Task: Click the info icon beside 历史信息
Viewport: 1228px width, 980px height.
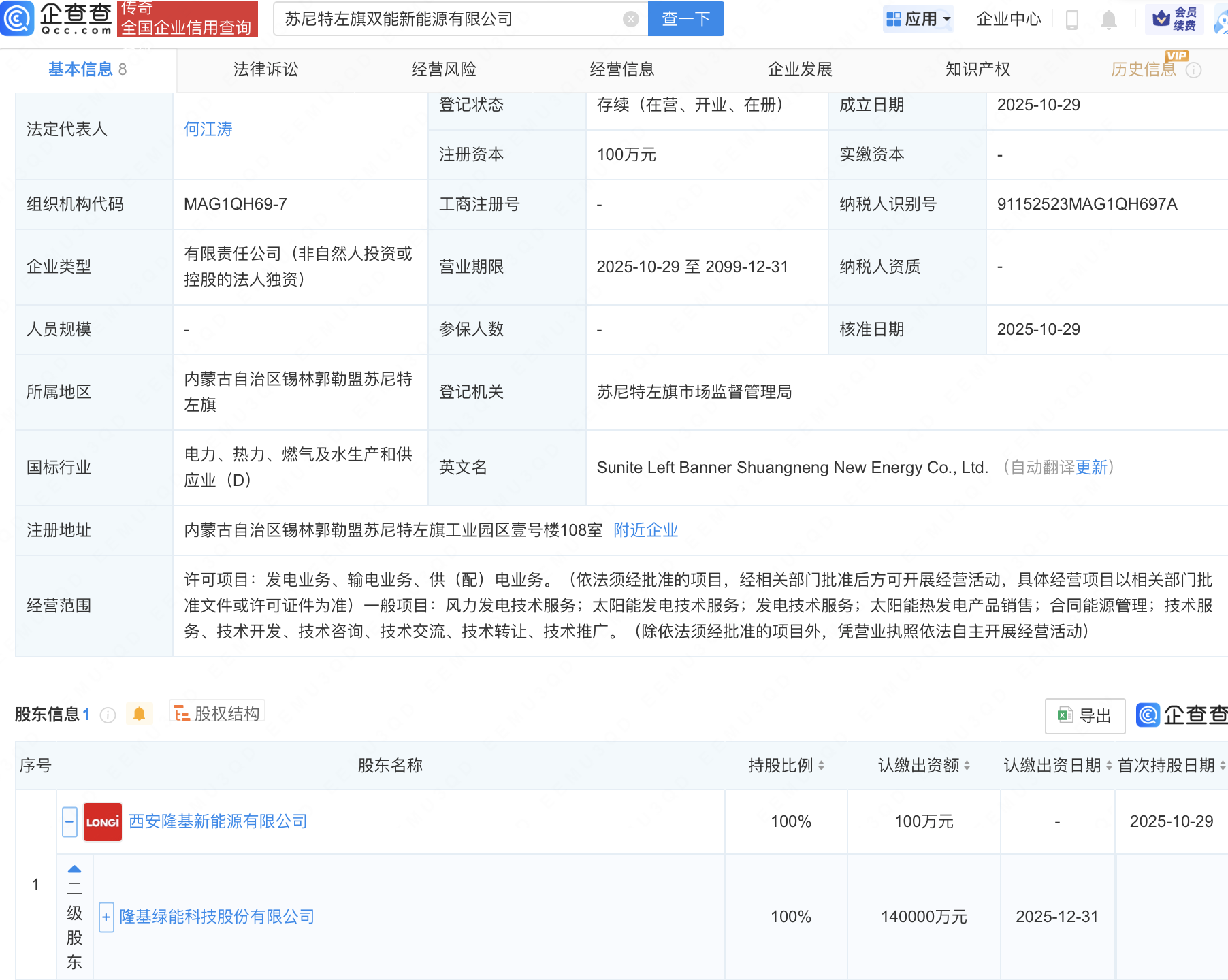Action: [1193, 70]
